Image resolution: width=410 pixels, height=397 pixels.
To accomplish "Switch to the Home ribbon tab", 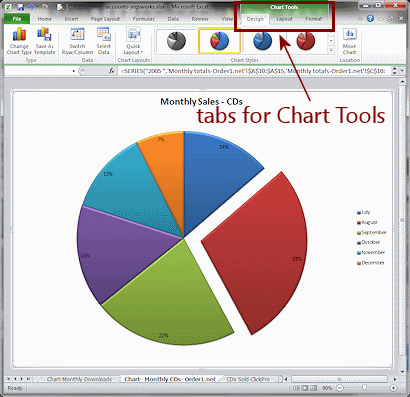I will (x=45, y=19).
